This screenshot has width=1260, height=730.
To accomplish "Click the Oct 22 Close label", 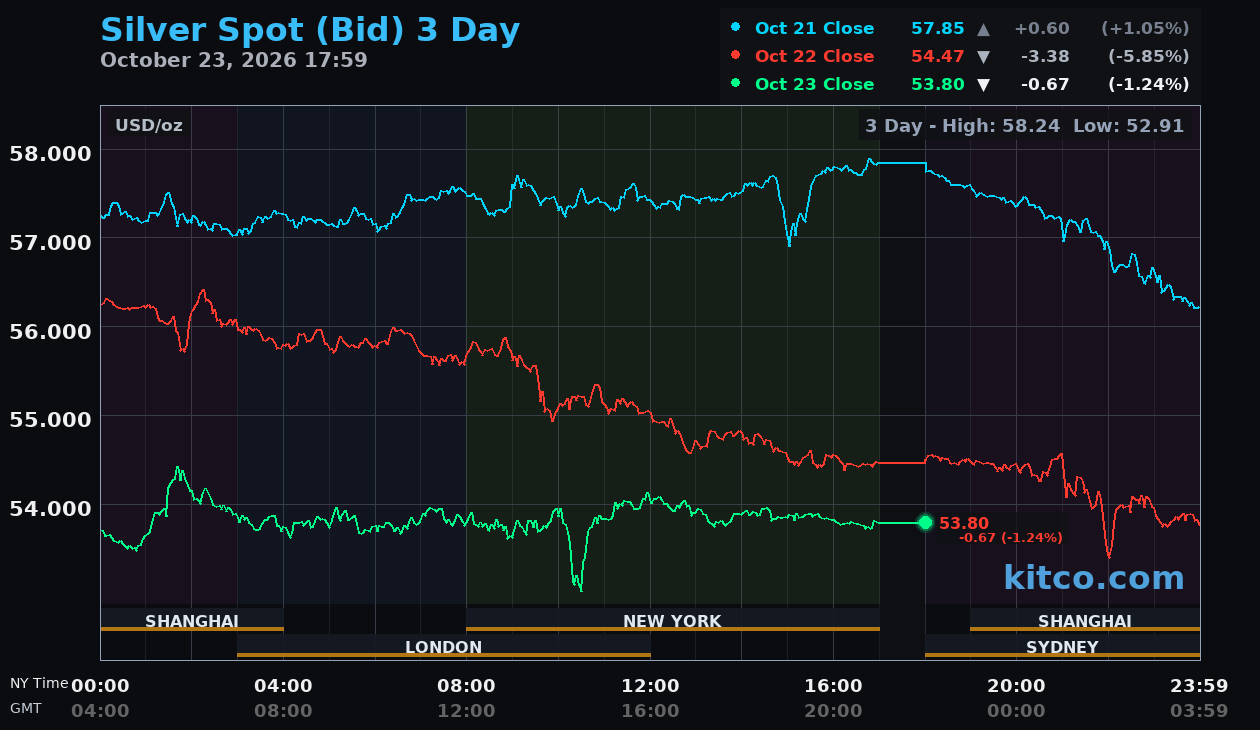I will click(x=815, y=56).
